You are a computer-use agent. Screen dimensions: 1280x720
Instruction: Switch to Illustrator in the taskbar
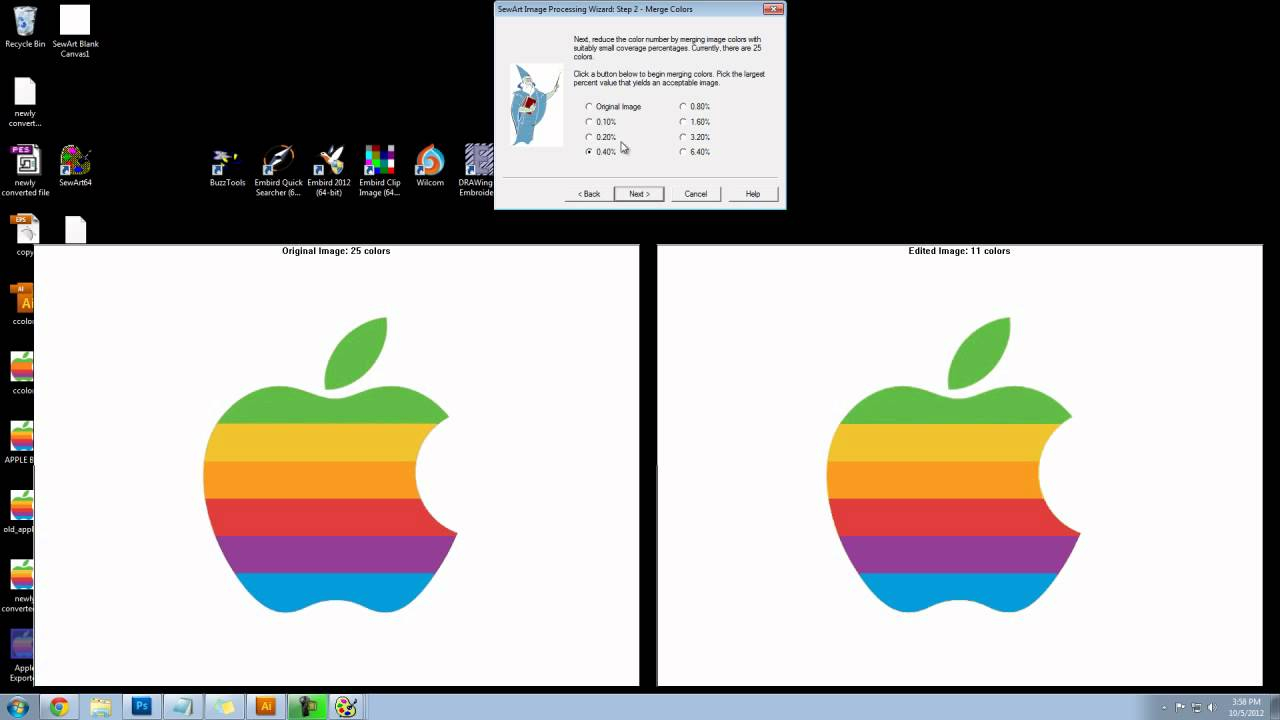(x=265, y=706)
